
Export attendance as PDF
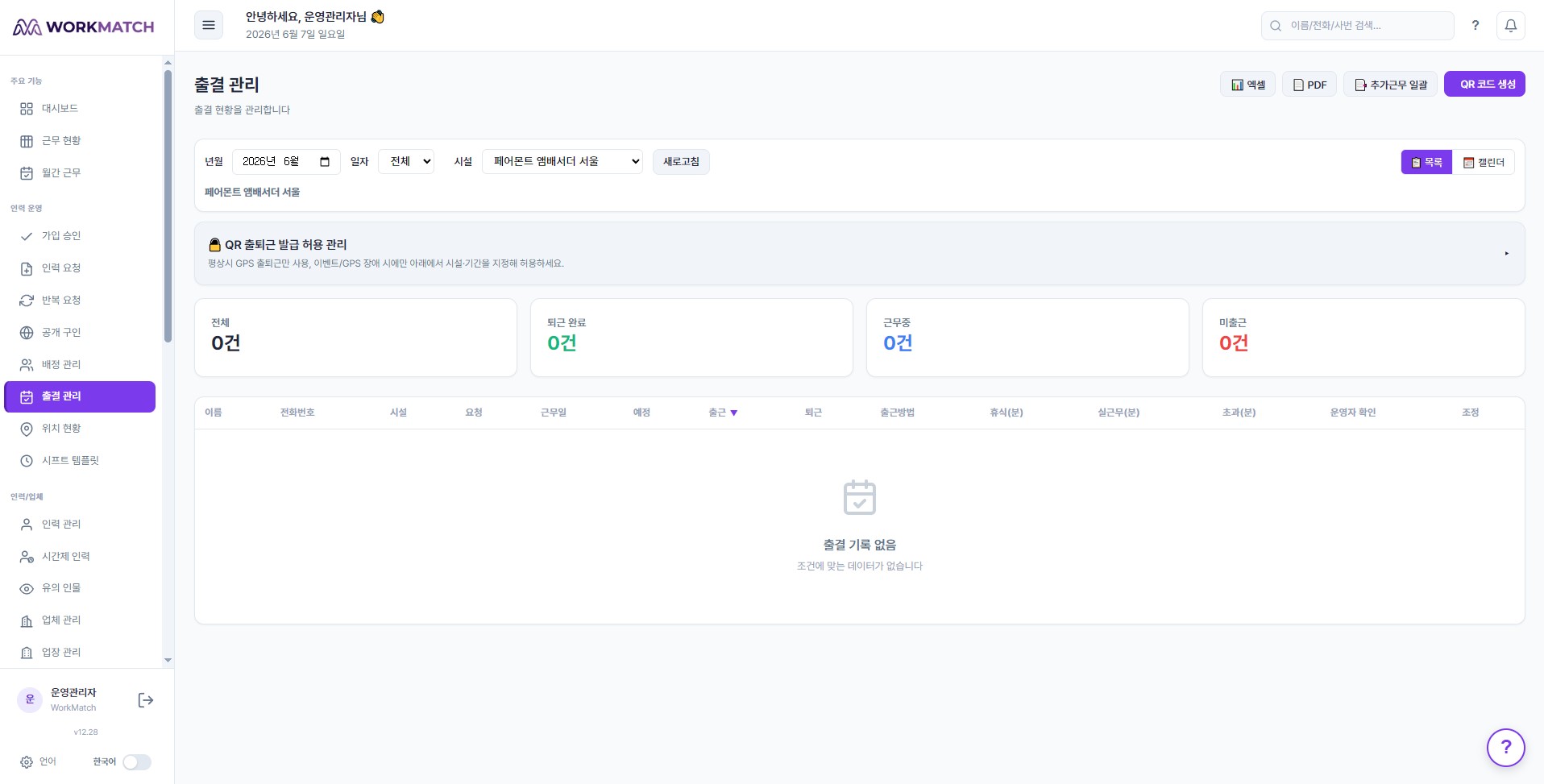pos(1309,85)
